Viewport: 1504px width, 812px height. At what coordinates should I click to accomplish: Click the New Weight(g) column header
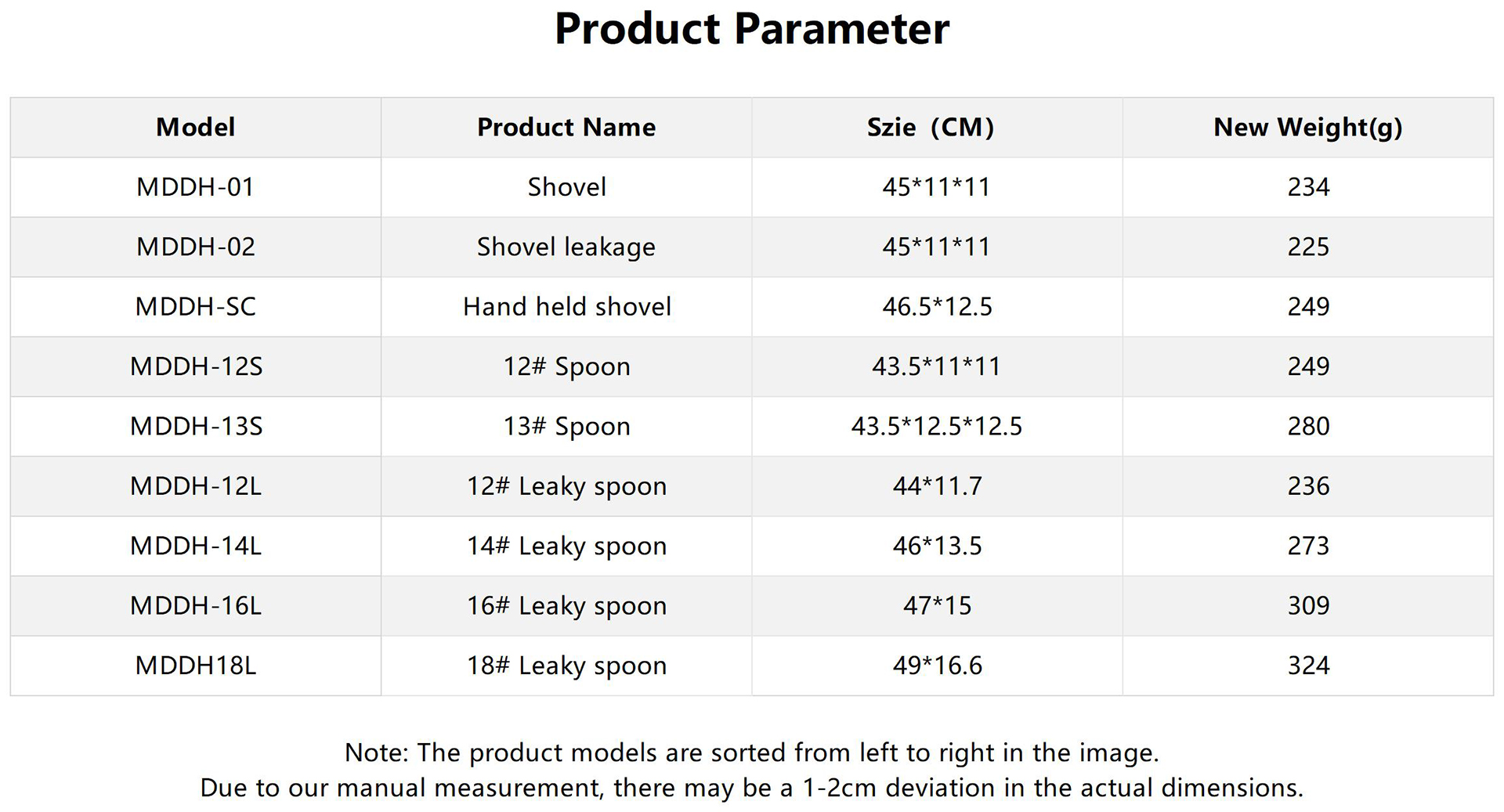(1307, 127)
